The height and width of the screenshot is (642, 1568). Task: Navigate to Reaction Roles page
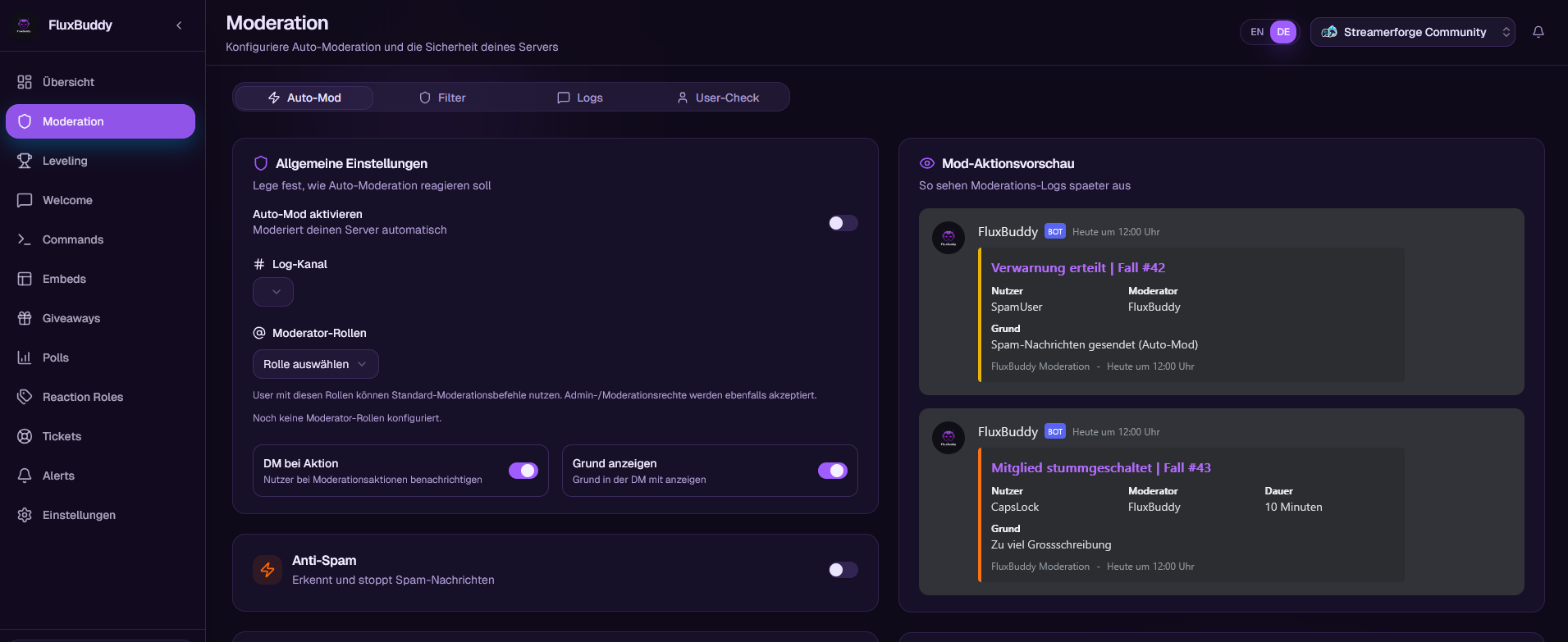(x=100, y=397)
